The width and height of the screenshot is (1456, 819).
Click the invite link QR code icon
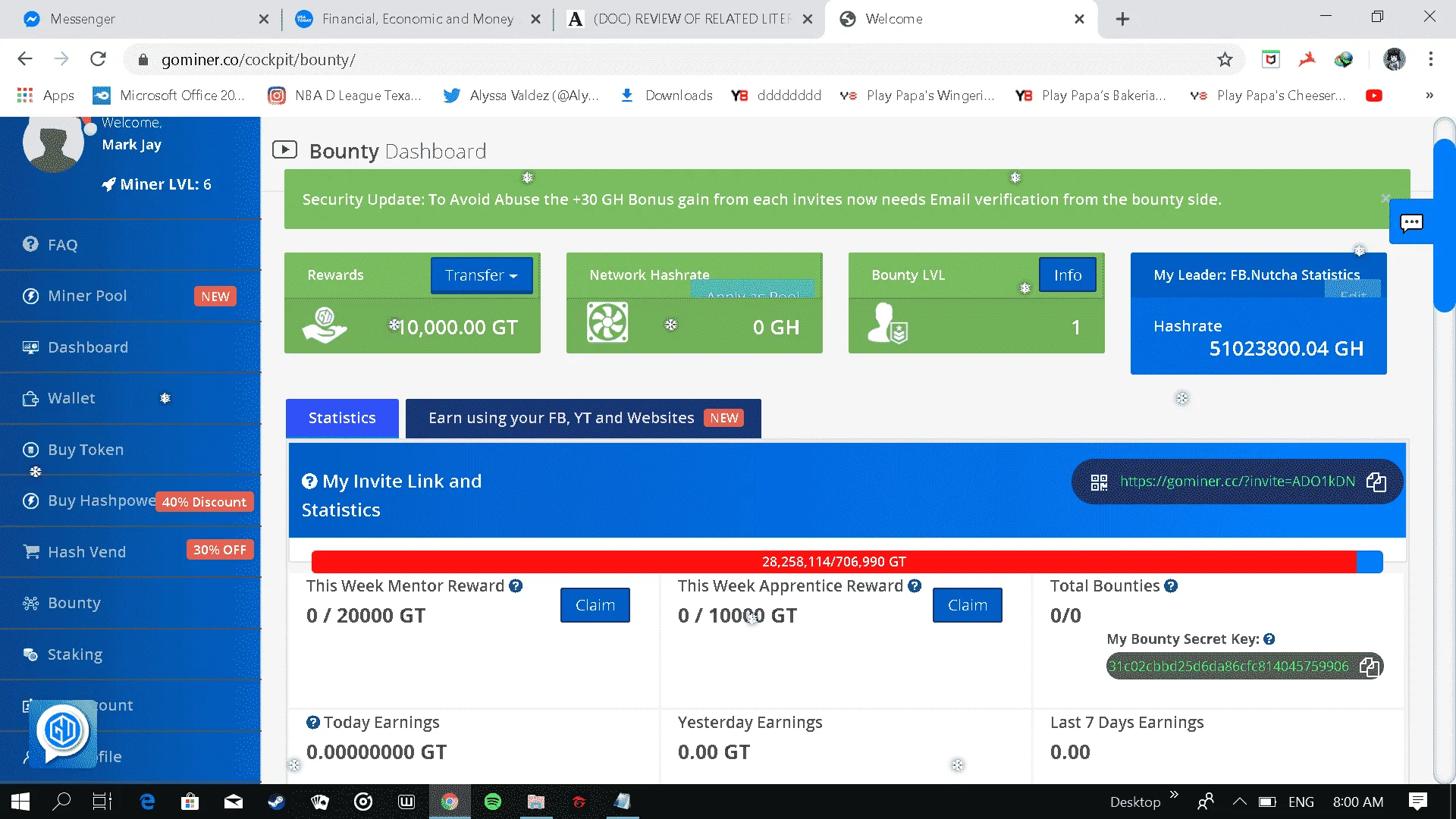[x=1099, y=482]
